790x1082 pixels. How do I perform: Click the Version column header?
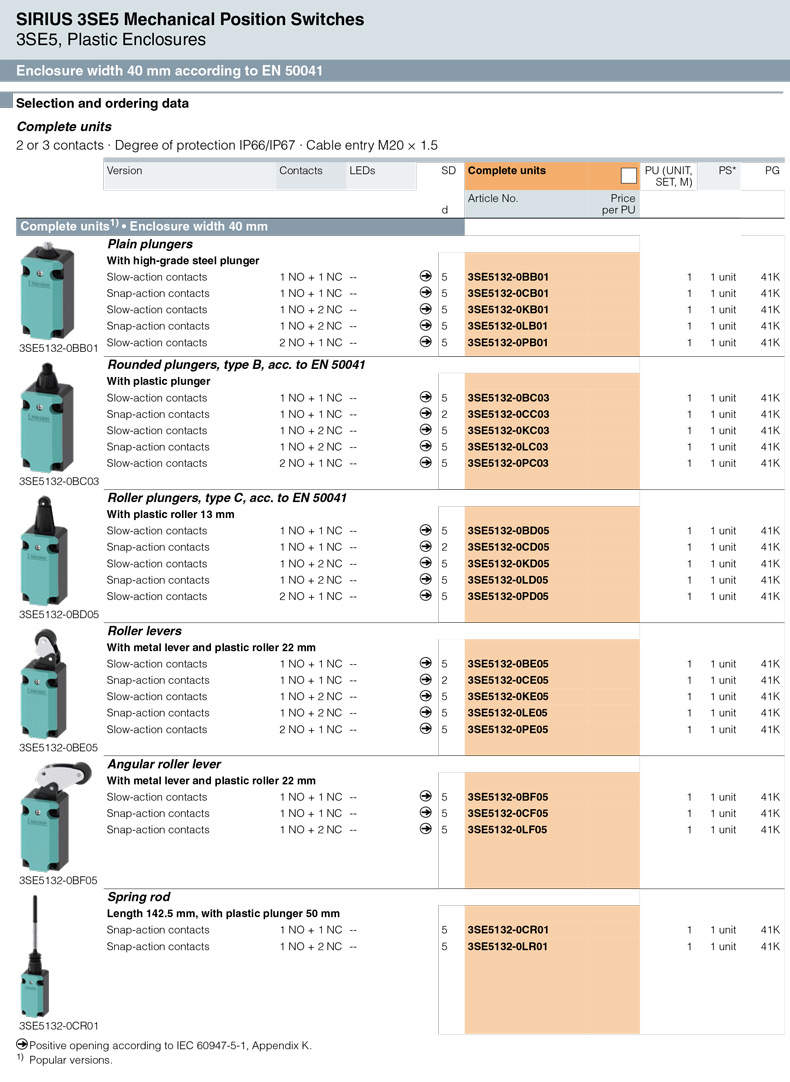coord(125,171)
